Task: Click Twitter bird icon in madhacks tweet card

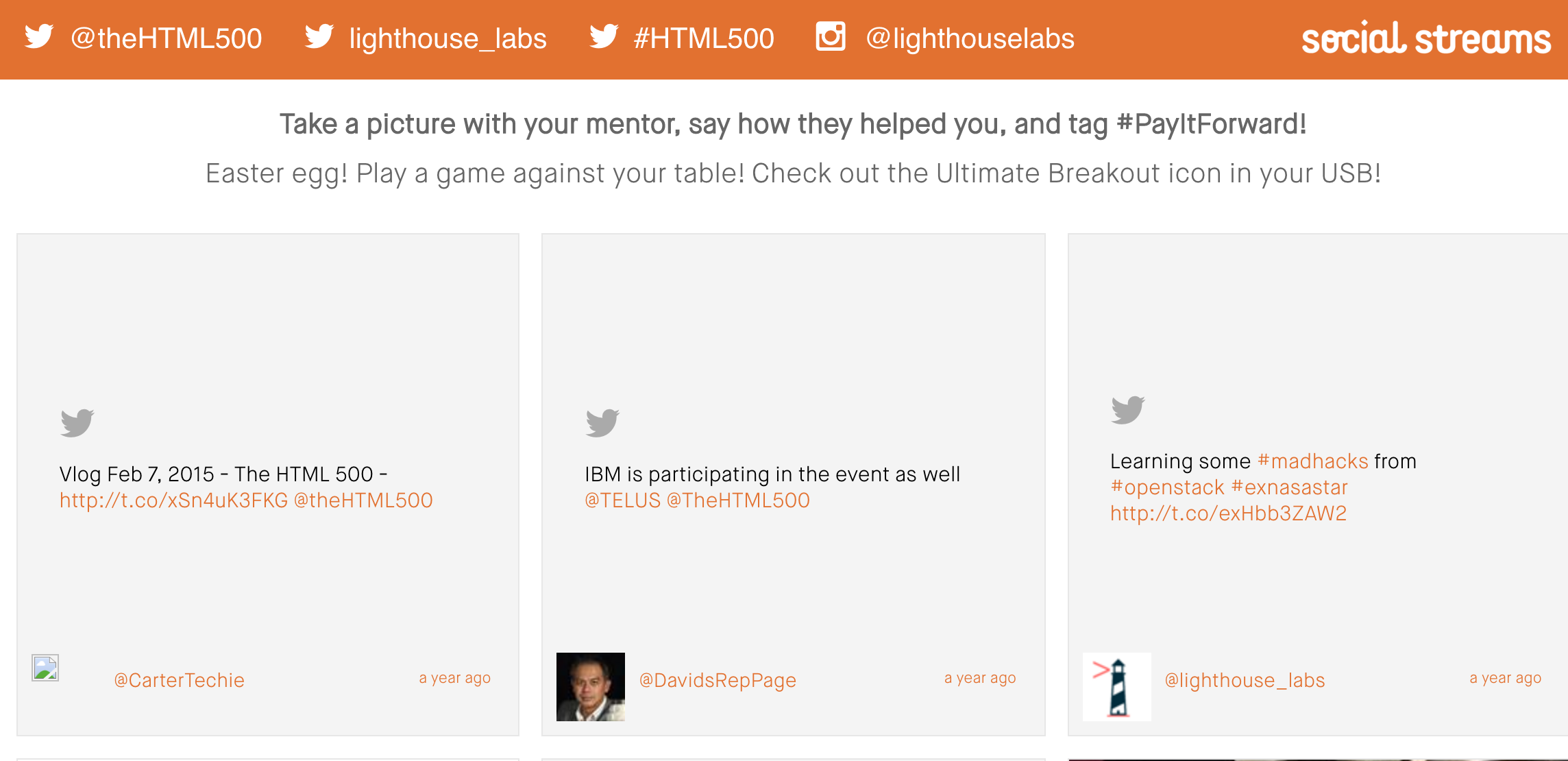Action: pyautogui.click(x=1128, y=409)
